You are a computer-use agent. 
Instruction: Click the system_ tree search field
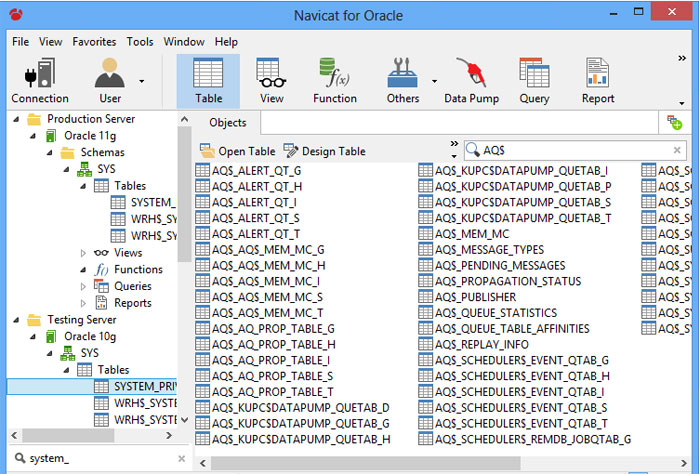[100, 458]
